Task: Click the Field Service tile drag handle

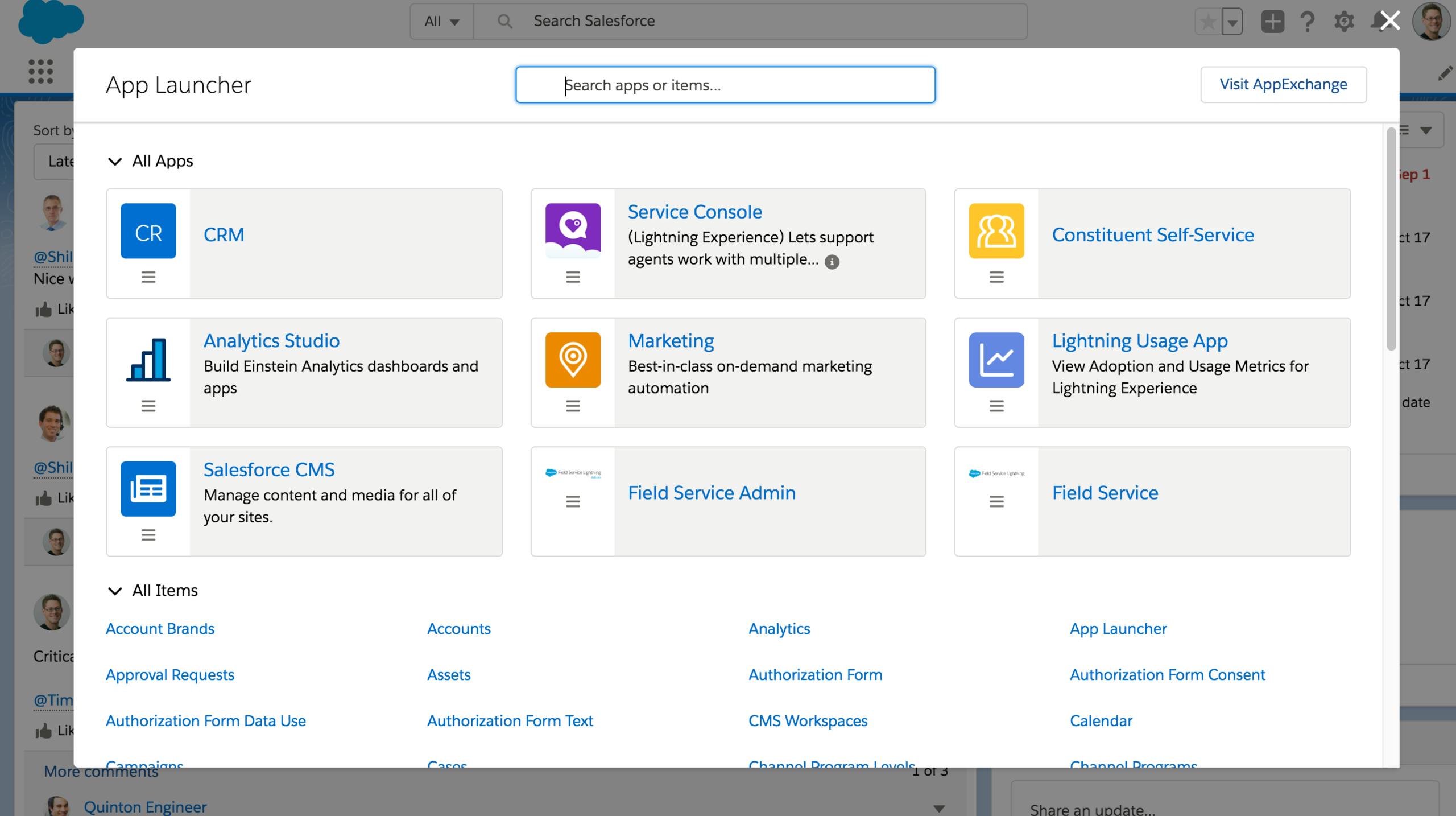Action: coord(996,501)
